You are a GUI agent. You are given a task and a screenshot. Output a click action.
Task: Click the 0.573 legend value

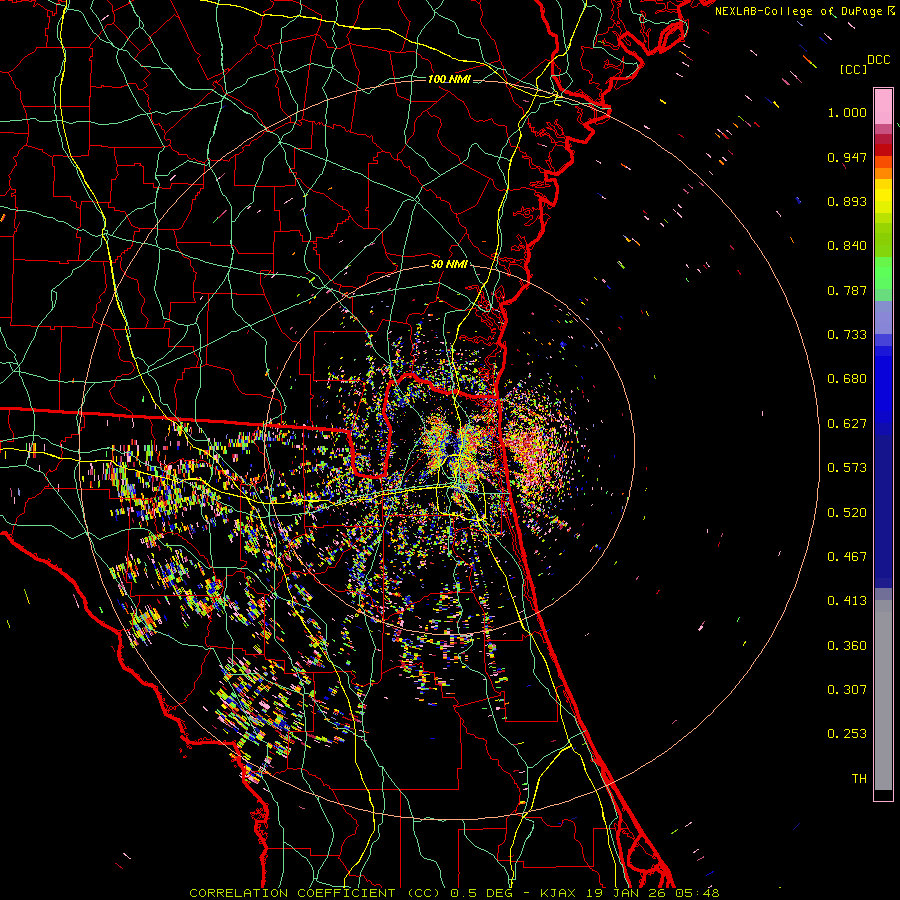coord(847,468)
